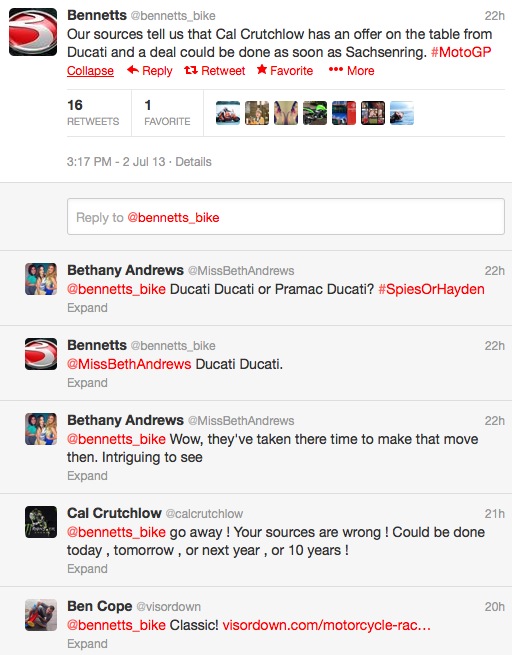The image size is (512, 655).
Task: Reply to the Bennetts tweet
Action: tap(150, 71)
